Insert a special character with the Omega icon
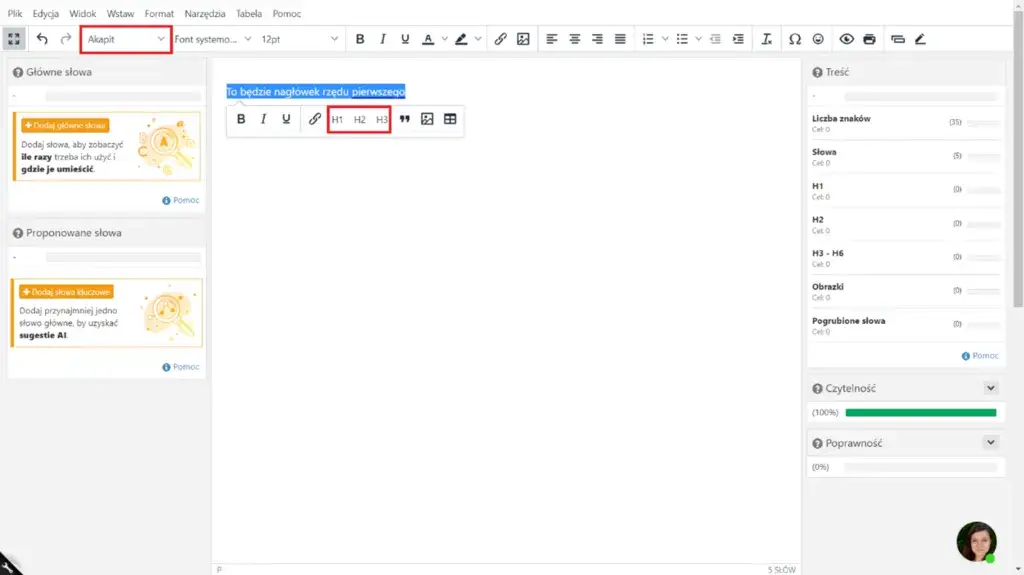Screen dimensions: 1024x575 coord(795,39)
